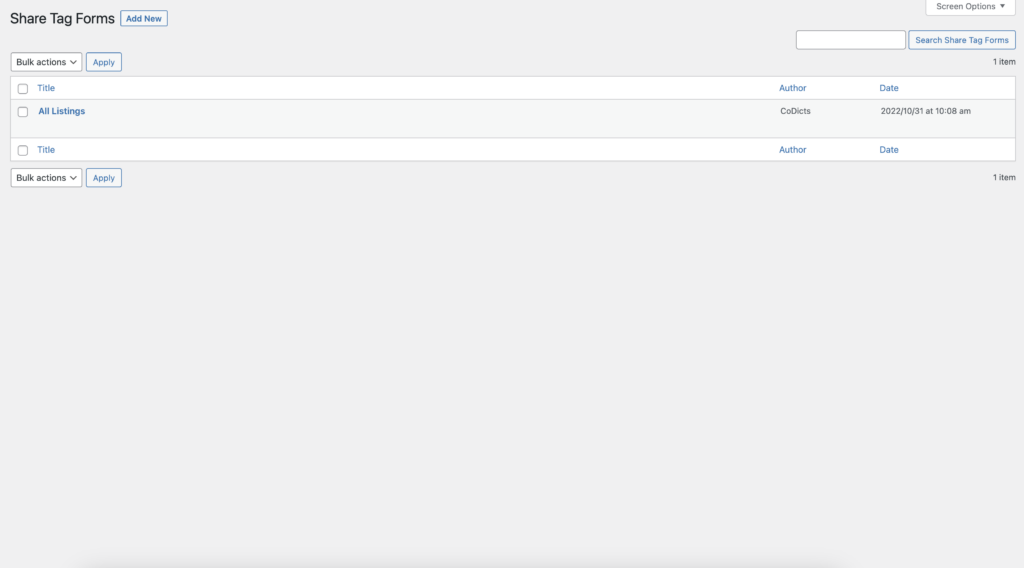1024x568 pixels.
Task: Sort by Author in the table header
Action: click(x=792, y=88)
